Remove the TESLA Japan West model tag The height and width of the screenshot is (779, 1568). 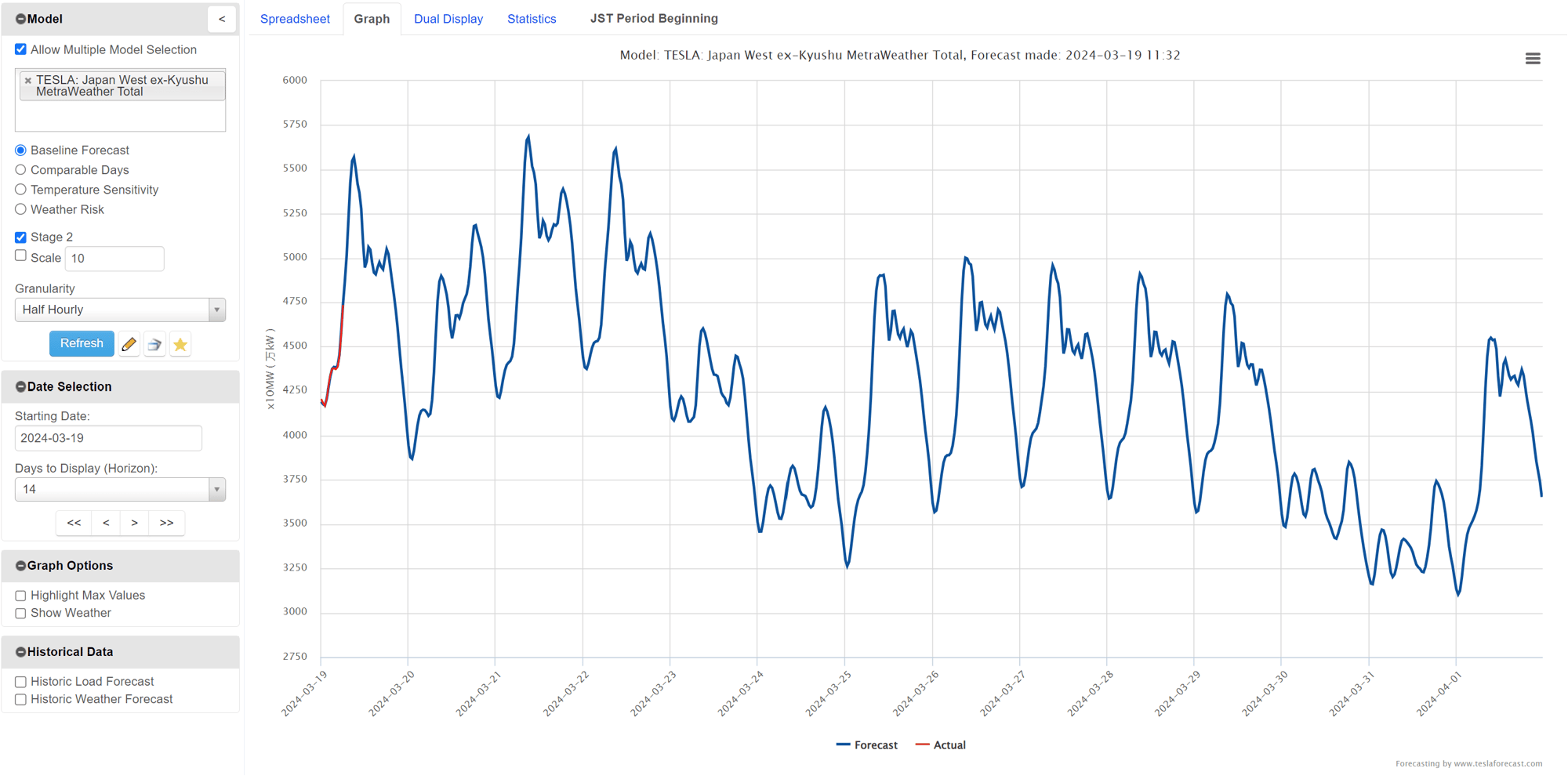point(28,81)
